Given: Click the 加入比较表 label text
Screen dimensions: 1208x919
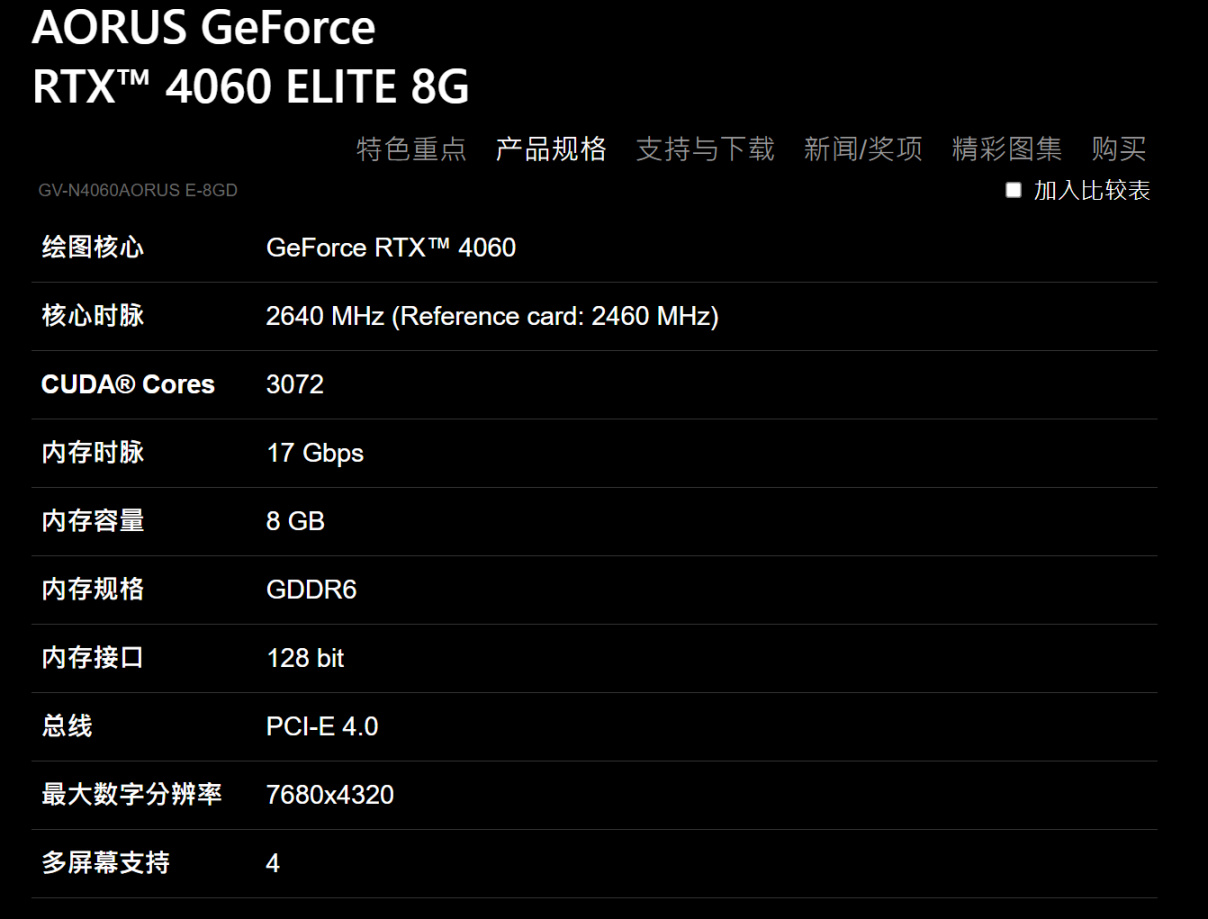Looking at the screenshot, I should coord(1092,191).
